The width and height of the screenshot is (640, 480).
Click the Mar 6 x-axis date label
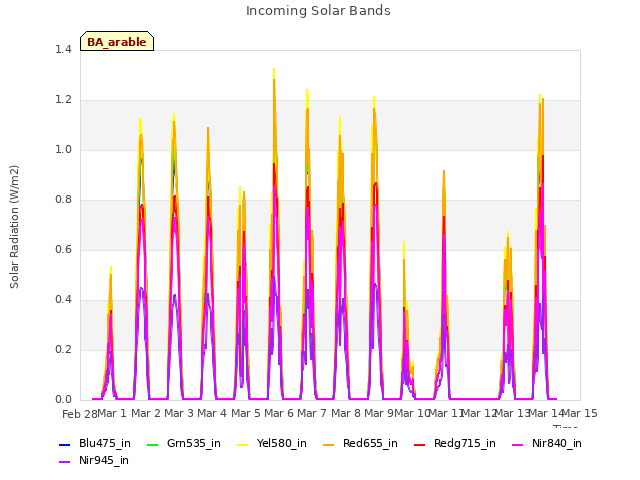279,414
